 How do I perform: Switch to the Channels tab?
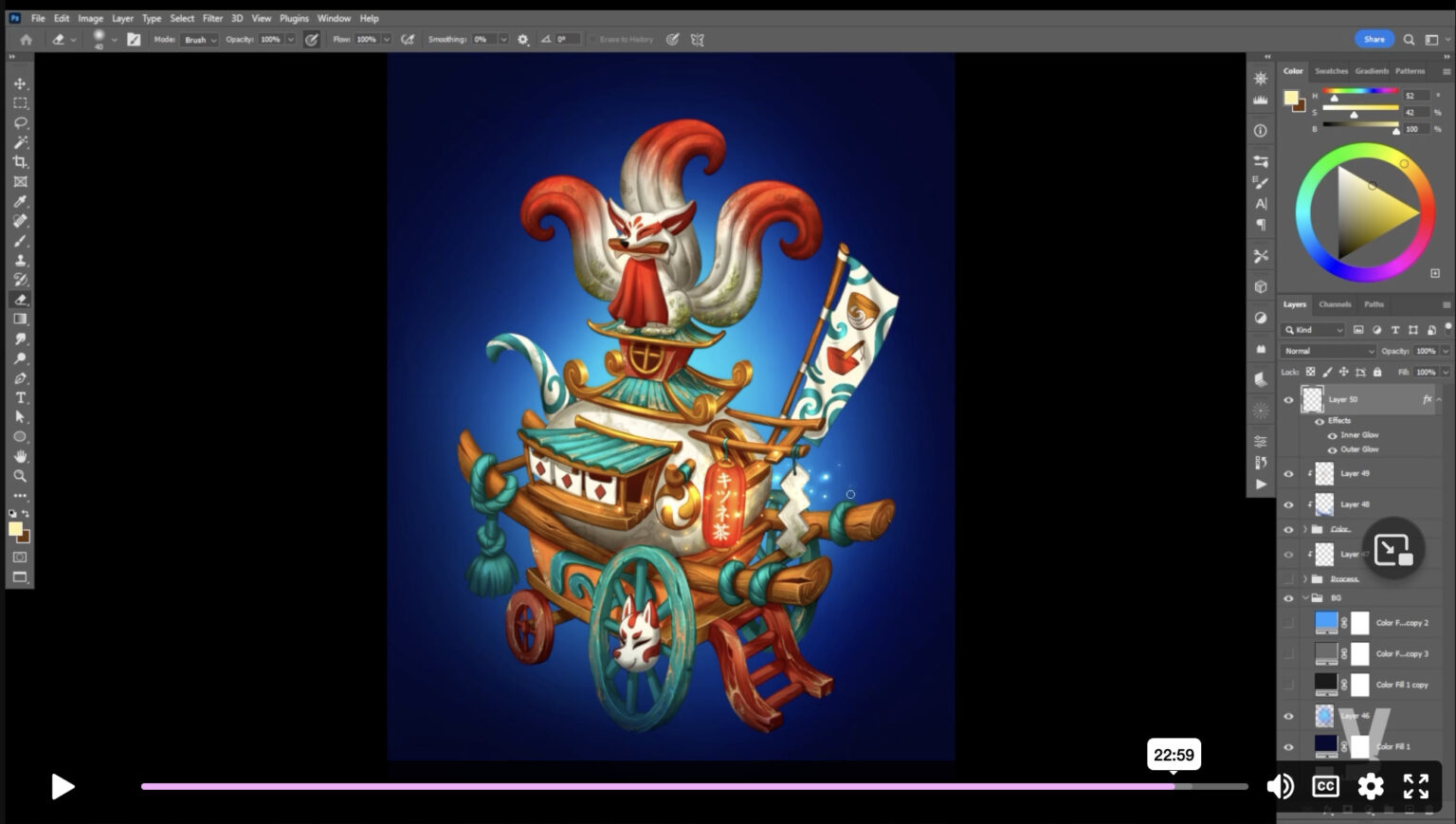click(x=1334, y=304)
